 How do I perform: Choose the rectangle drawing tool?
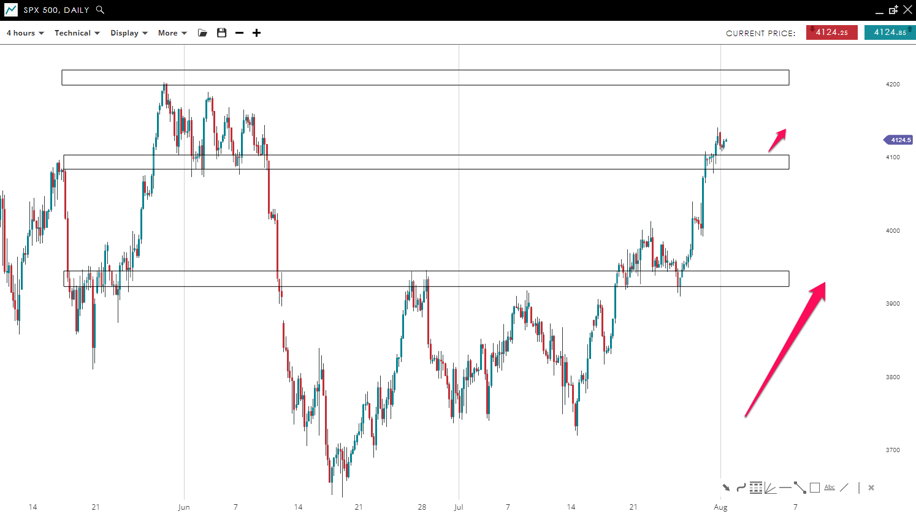point(815,488)
